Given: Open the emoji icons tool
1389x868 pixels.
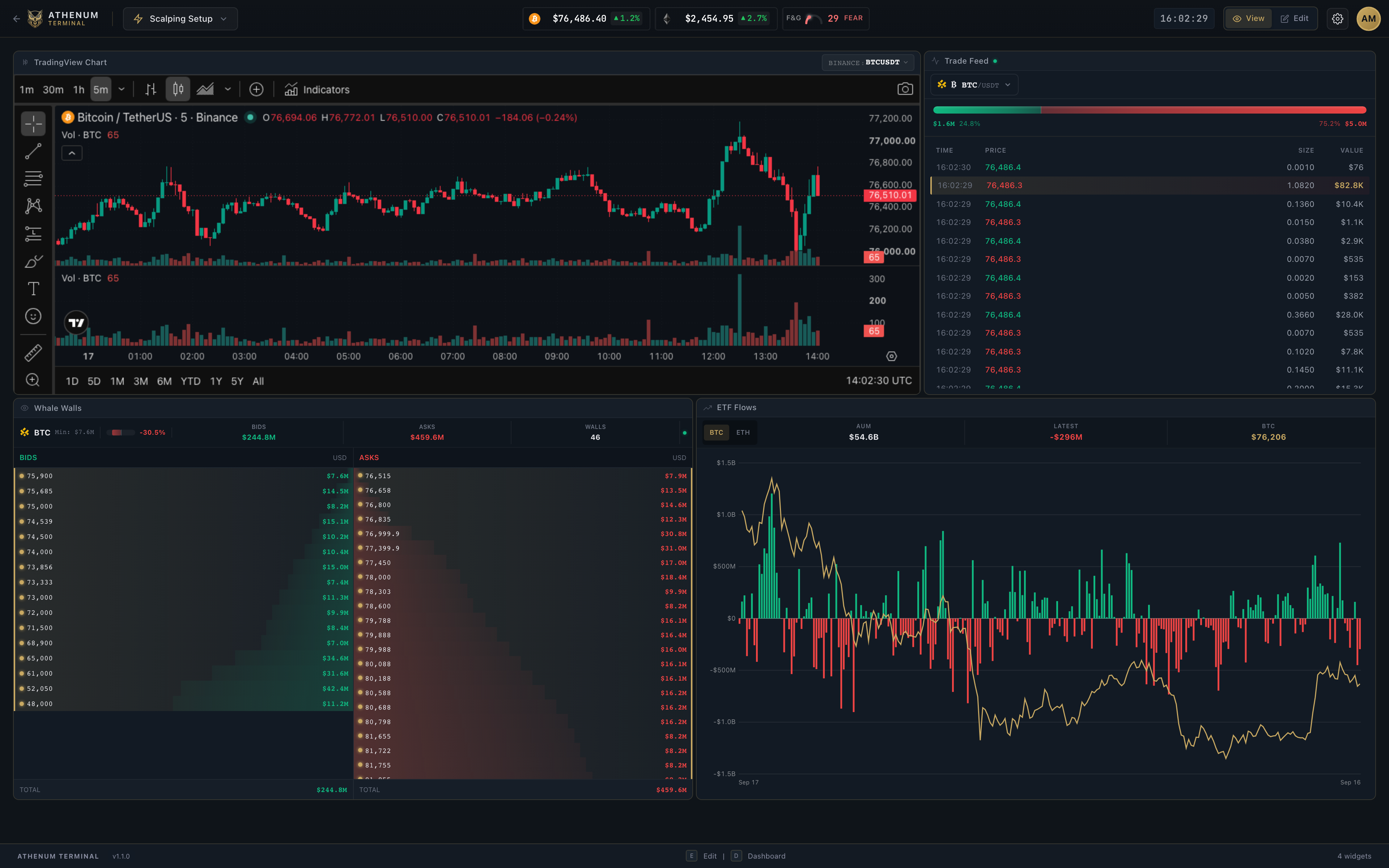Looking at the screenshot, I should pos(33,316).
